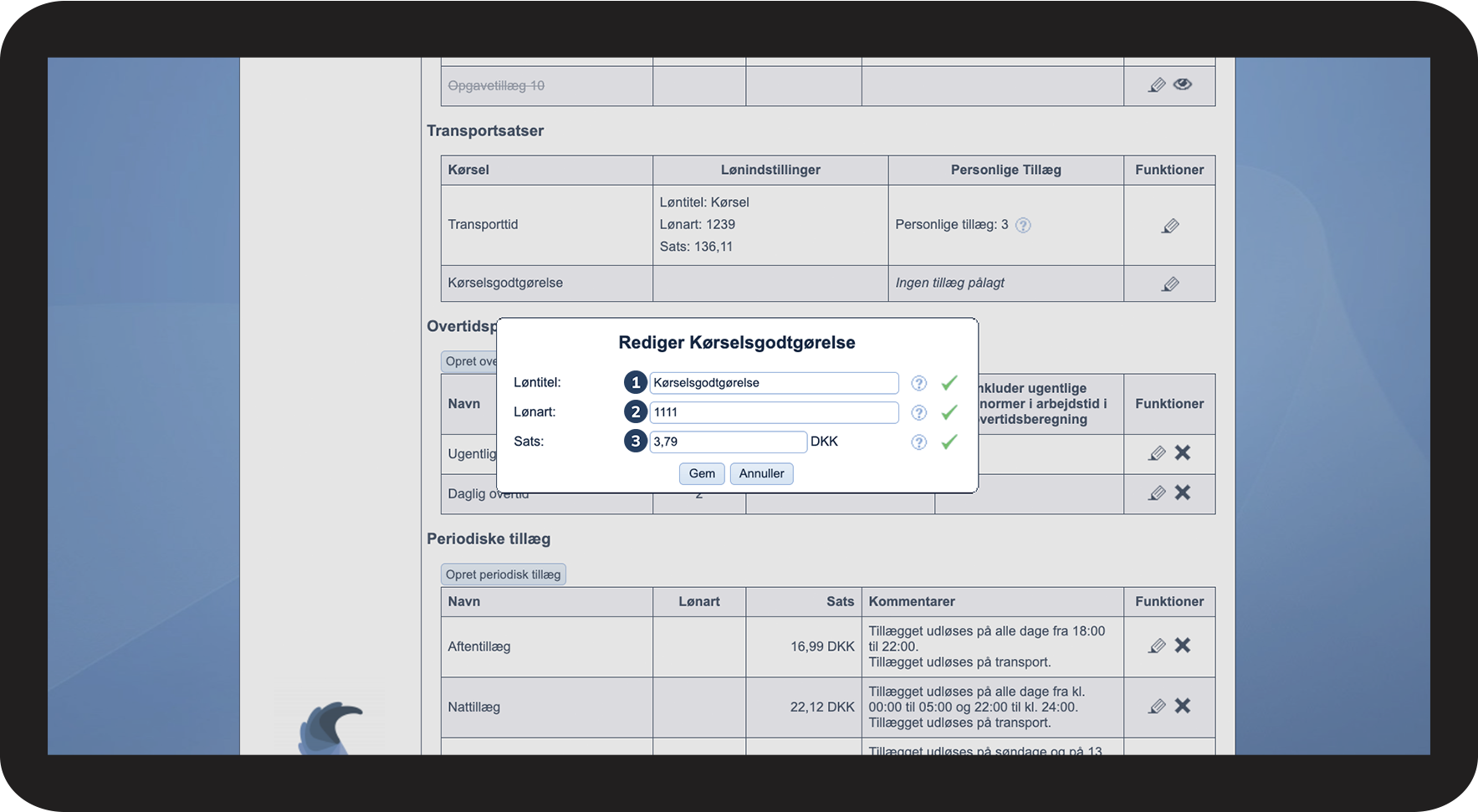Click the Sats column header in Periodiske tillæg
The image size is (1478, 812).
point(804,601)
